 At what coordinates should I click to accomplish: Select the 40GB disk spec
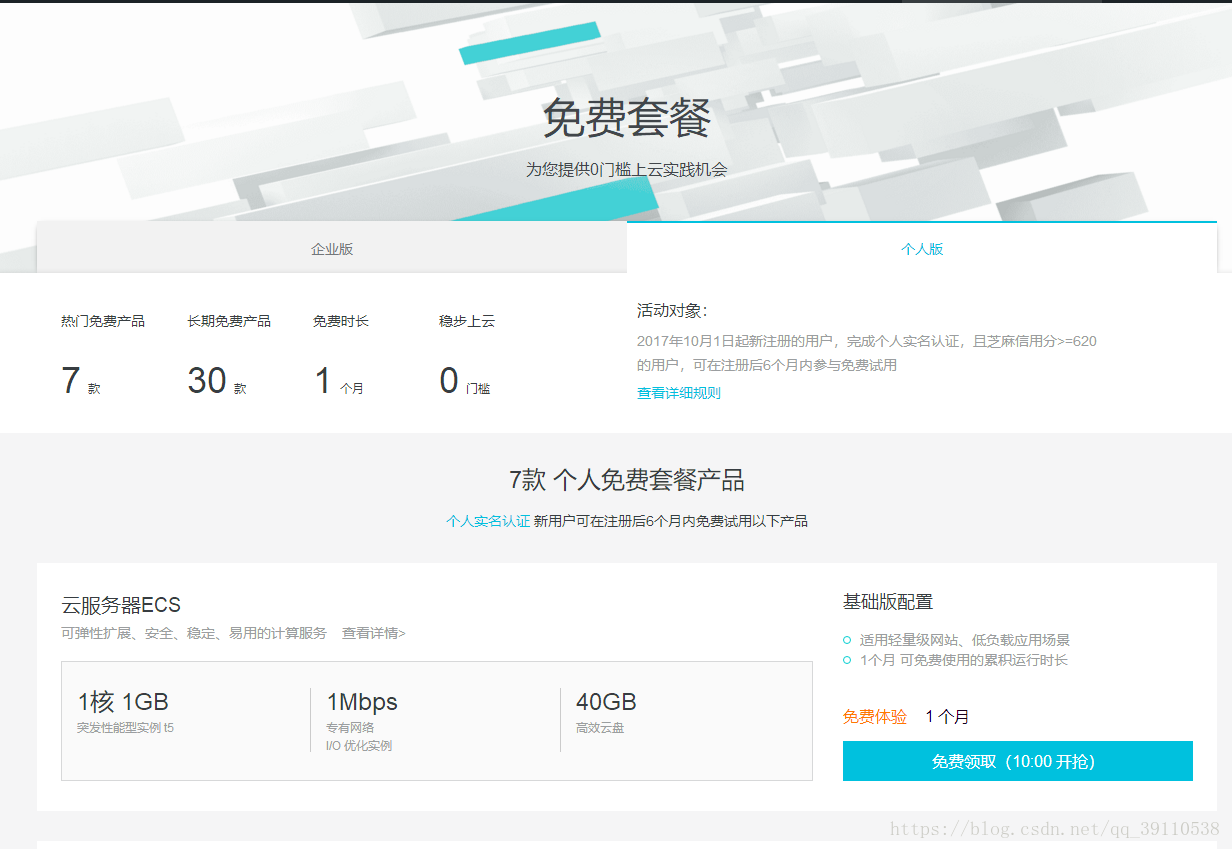coord(606,702)
